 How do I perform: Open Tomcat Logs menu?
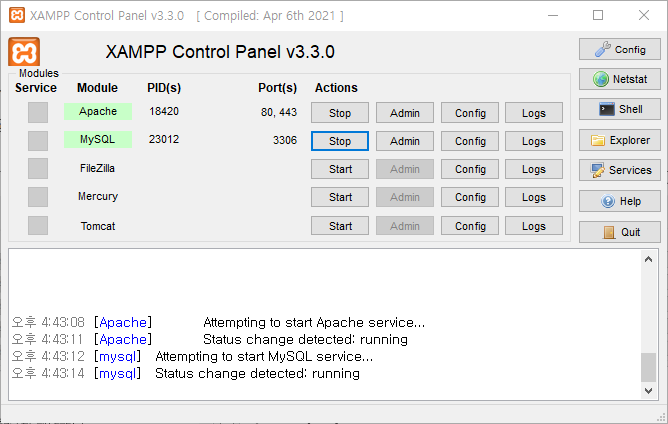[534, 226]
